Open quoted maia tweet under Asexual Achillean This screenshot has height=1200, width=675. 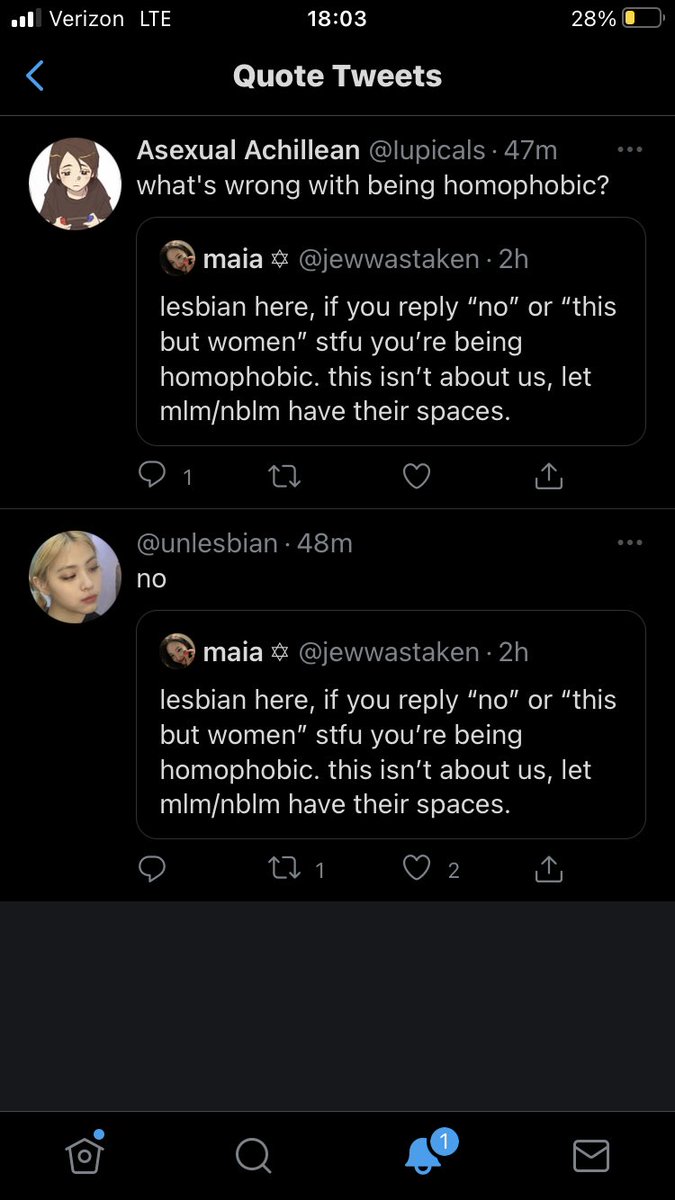[391, 331]
